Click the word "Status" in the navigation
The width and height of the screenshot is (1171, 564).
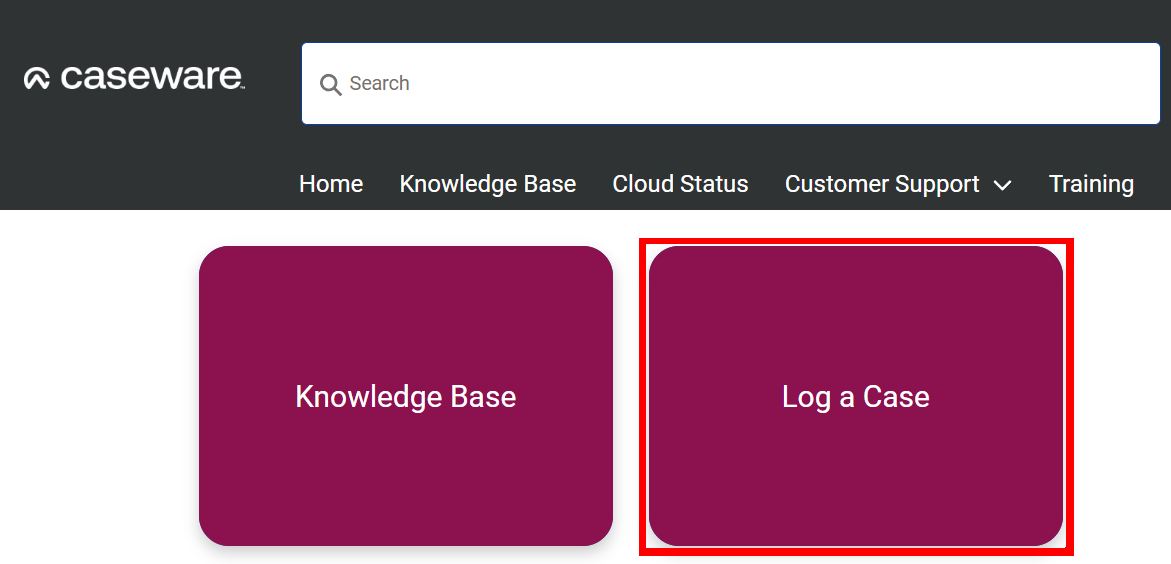point(714,184)
